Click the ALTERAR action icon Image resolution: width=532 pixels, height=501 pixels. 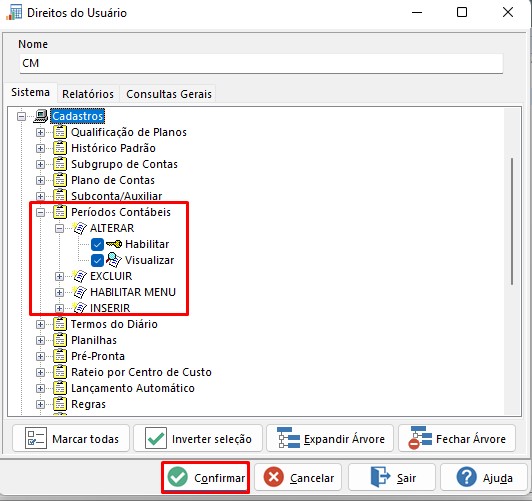pos(80,228)
